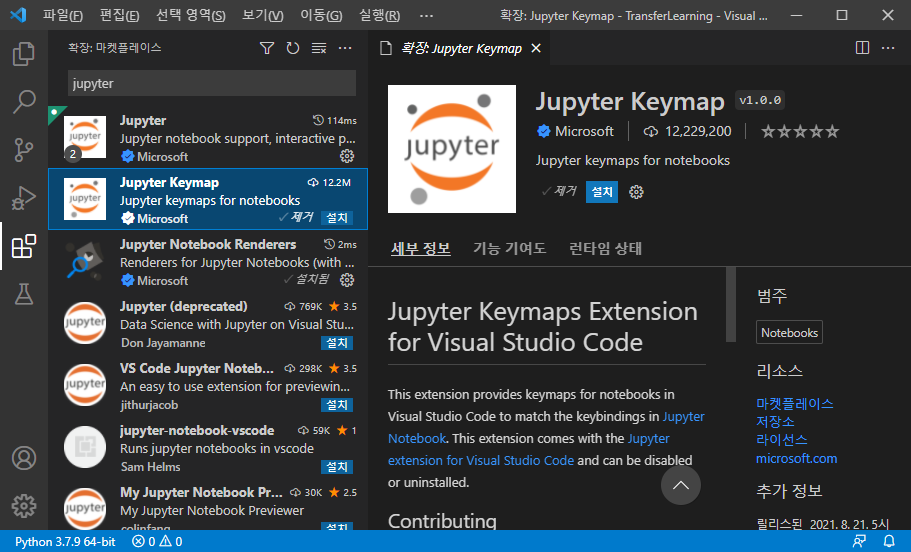Open the Manage gear in activity bar
The width and height of the screenshot is (911, 552).
pyautogui.click(x=24, y=506)
